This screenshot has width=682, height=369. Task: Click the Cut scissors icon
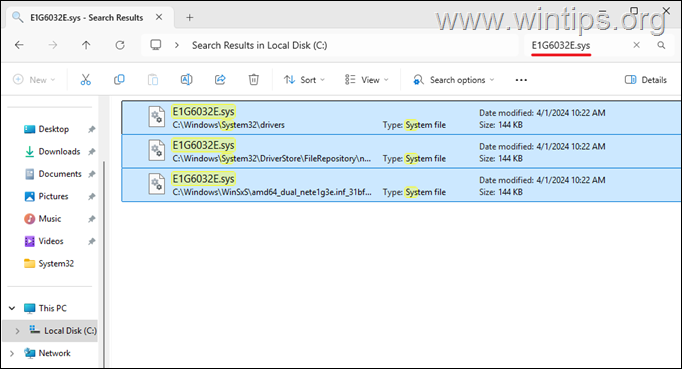(x=86, y=80)
